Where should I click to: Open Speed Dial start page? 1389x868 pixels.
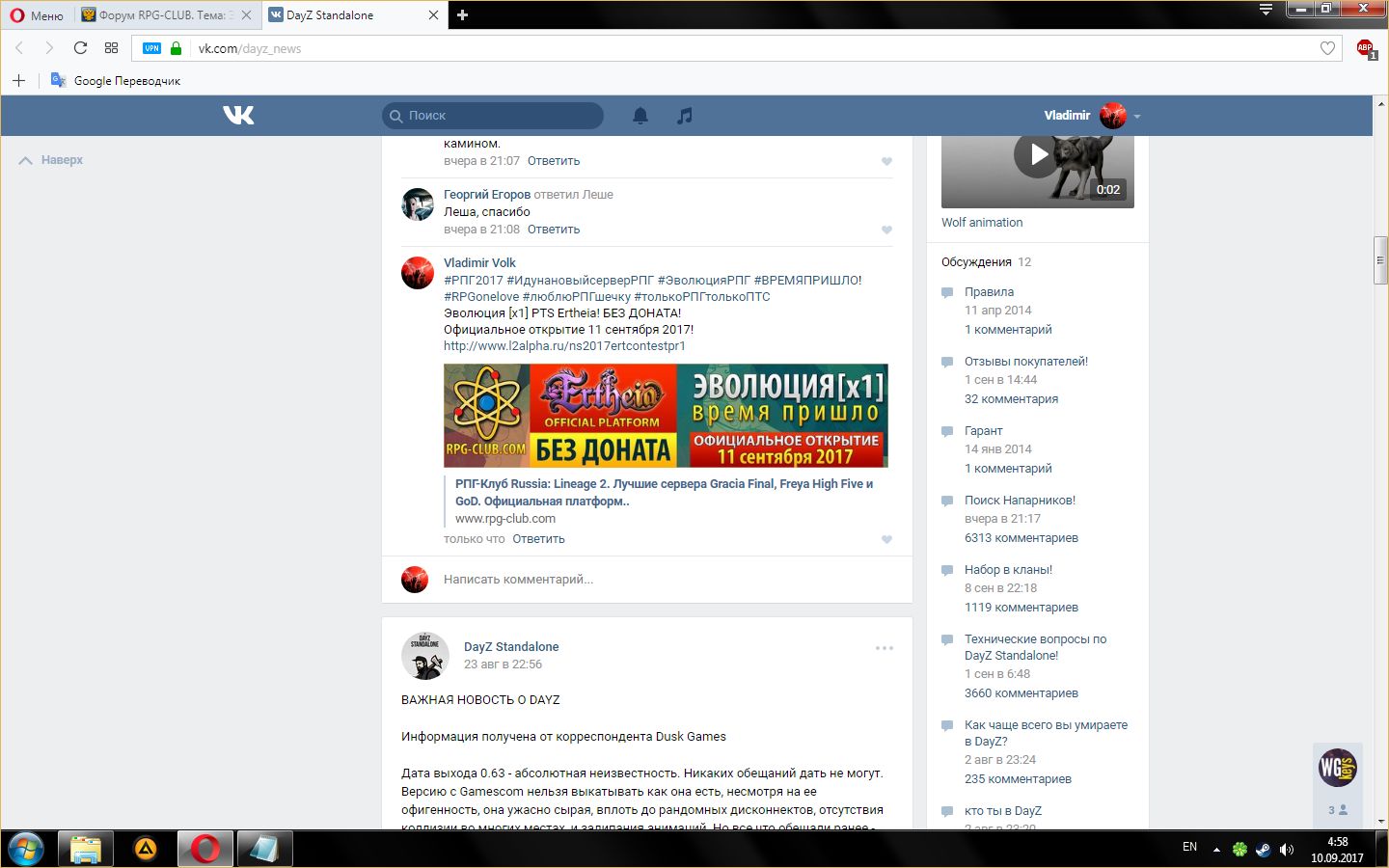[x=111, y=47]
